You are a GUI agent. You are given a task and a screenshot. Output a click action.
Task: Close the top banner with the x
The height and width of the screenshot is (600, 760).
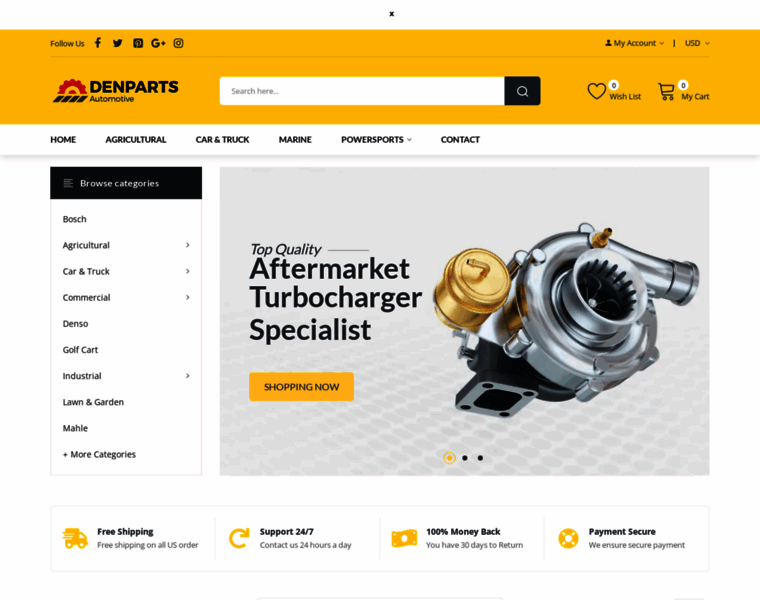coord(392,14)
